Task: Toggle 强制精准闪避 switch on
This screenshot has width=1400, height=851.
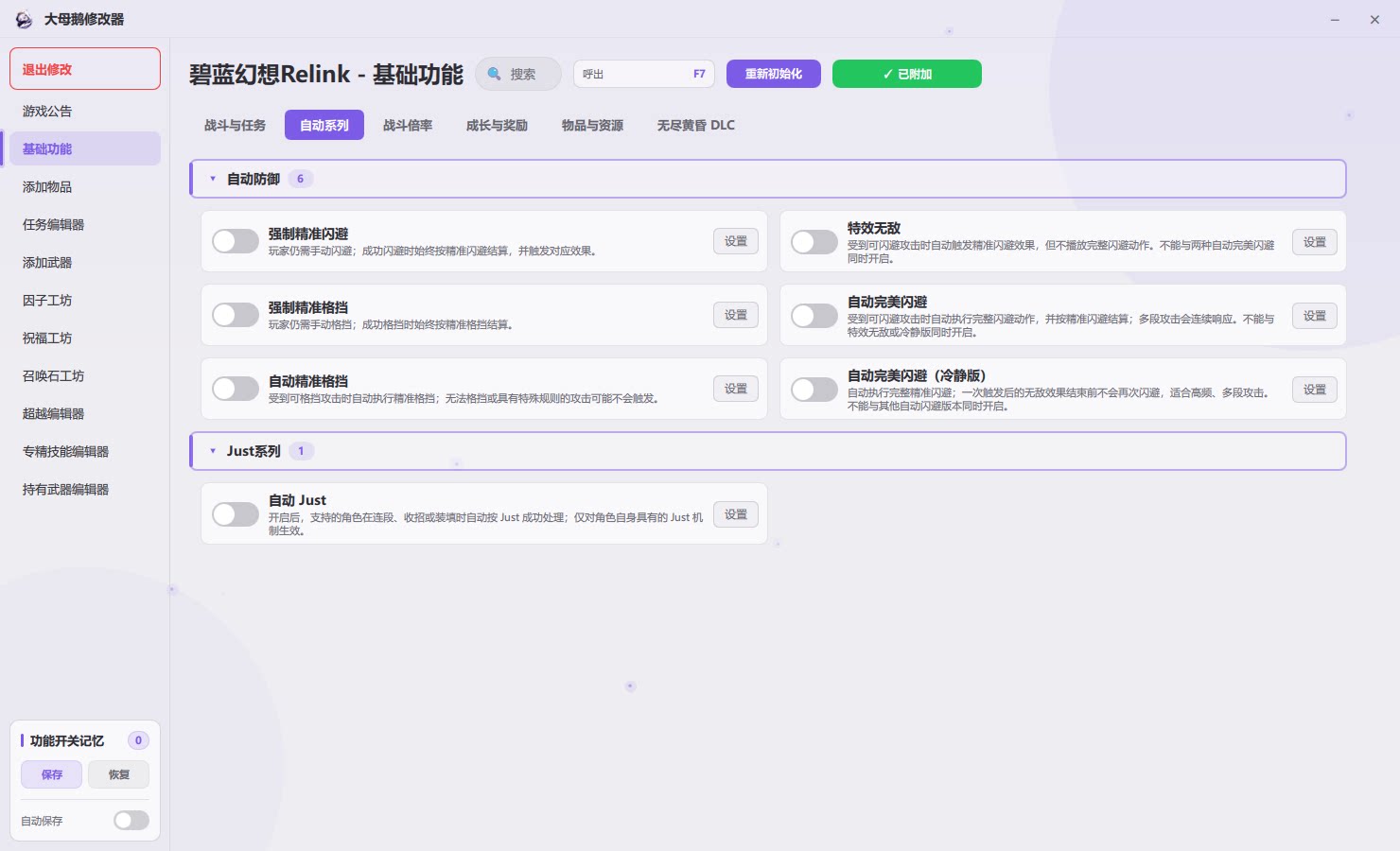Action: tap(236, 241)
